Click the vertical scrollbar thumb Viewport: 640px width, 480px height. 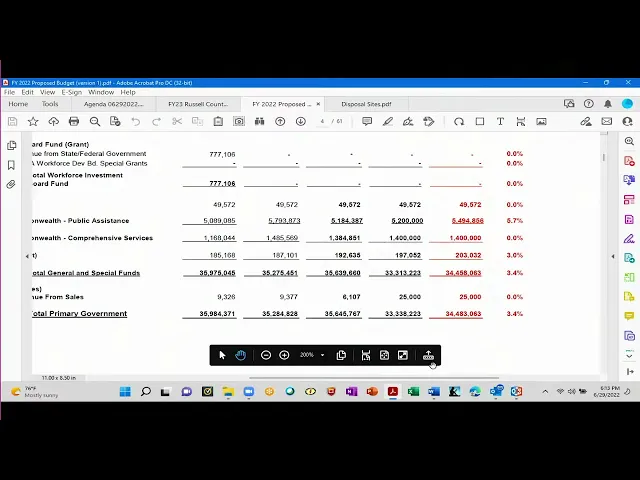pos(604,157)
